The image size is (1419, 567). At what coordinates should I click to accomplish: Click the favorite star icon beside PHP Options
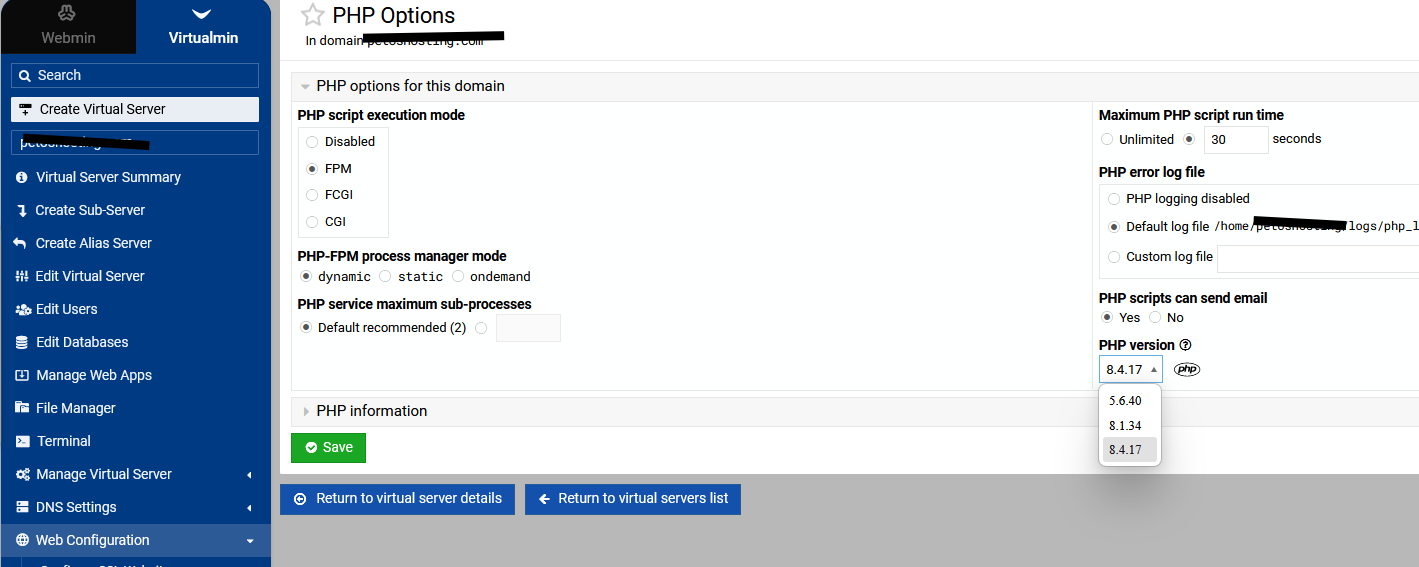pos(313,15)
